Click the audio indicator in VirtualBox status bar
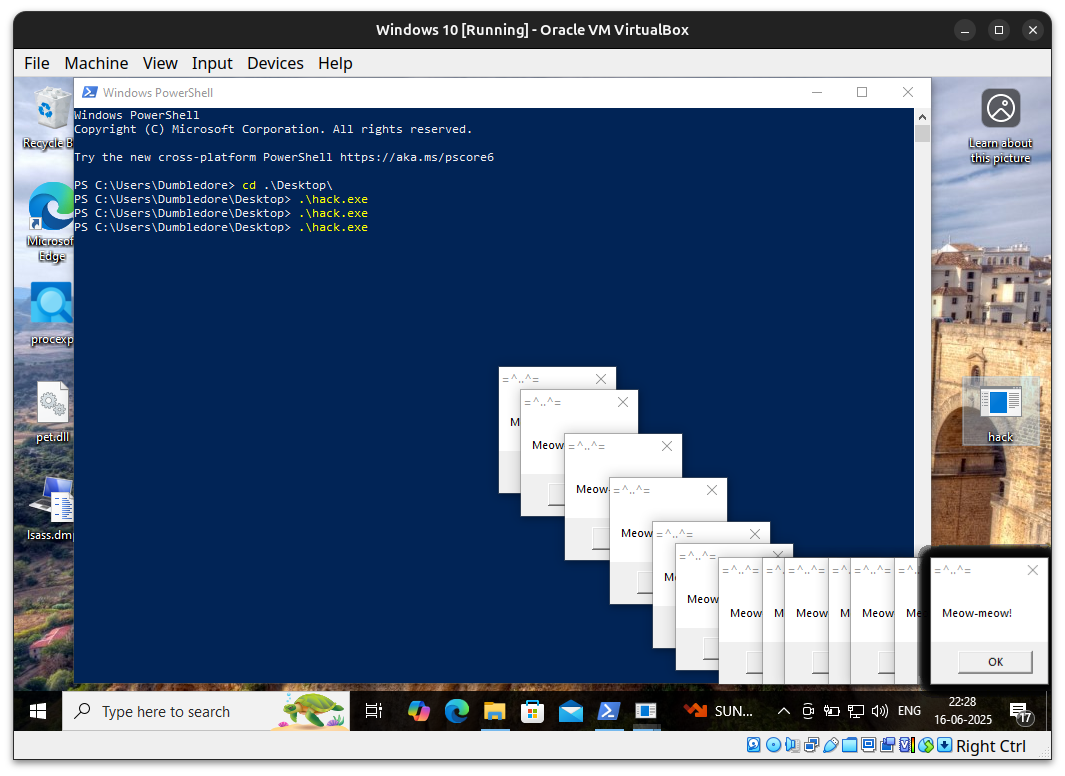 click(792, 745)
